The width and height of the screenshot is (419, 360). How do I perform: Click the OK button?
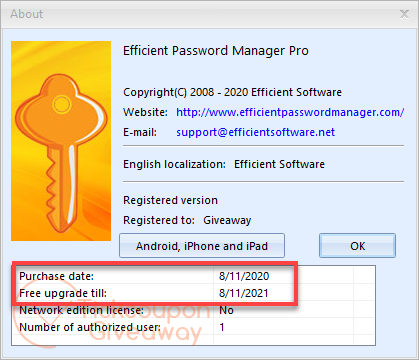click(x=357, y=246)
